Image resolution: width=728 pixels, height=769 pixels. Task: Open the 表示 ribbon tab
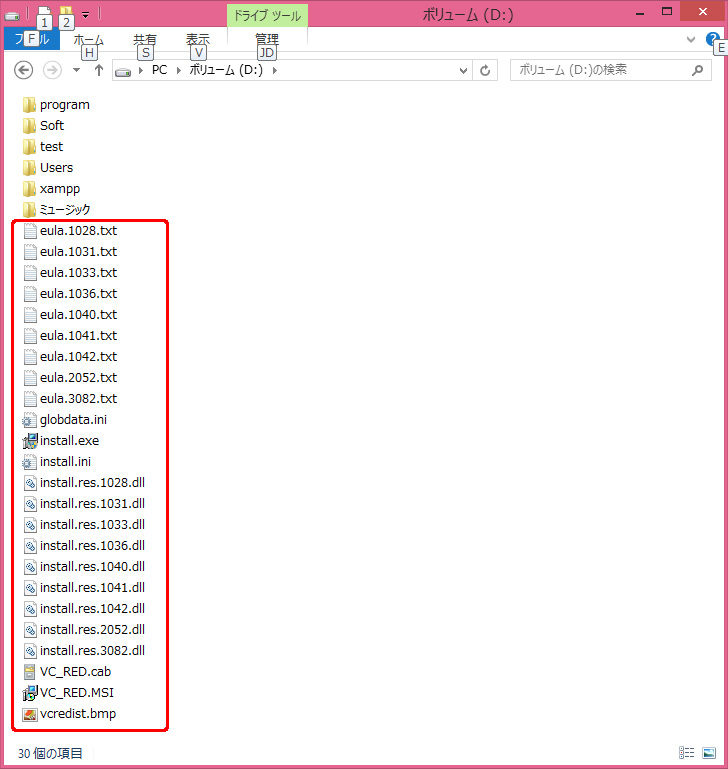(197, 39)
